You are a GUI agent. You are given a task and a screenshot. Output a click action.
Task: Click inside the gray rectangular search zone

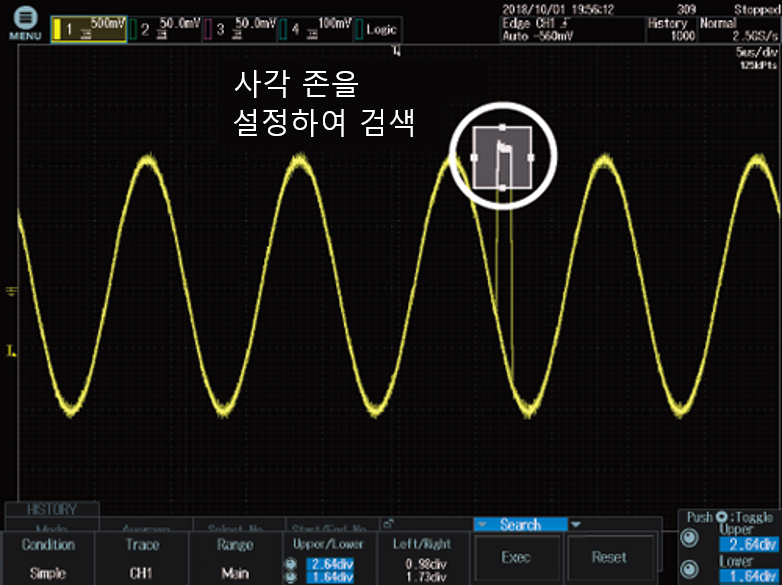[x=502, y=158]
